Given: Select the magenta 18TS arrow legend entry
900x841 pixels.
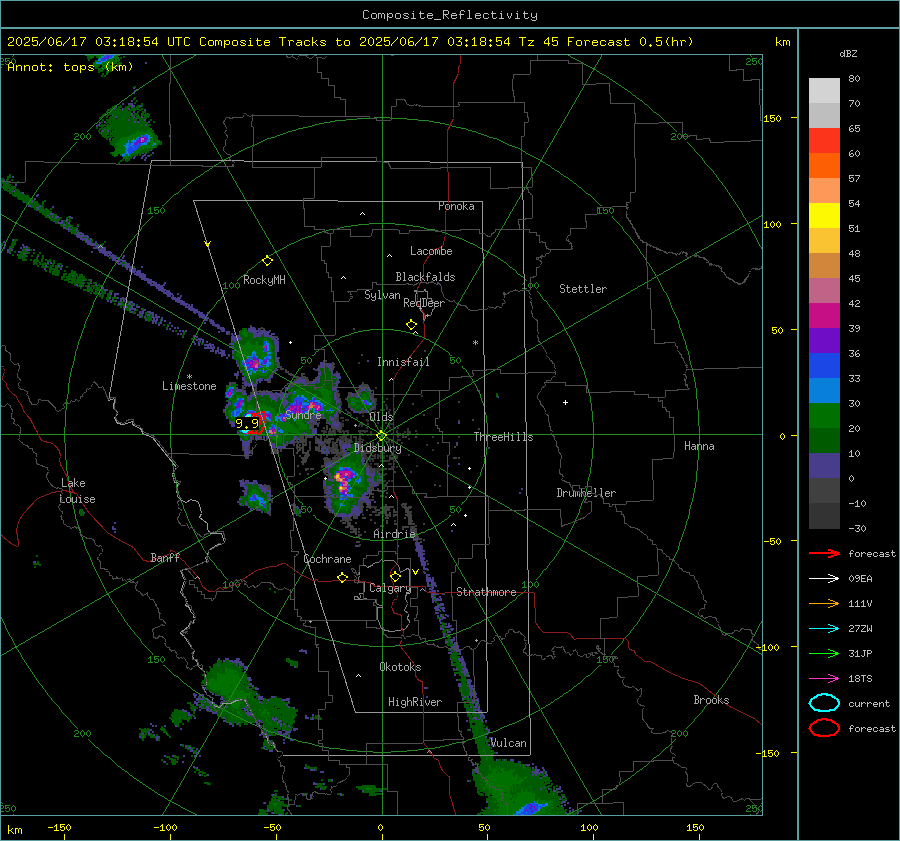Looking at the screenshot, I should (x=824, y=679).
